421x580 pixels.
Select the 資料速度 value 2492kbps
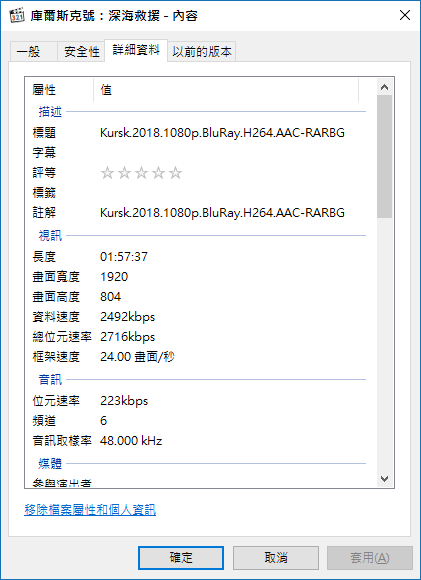127,317
